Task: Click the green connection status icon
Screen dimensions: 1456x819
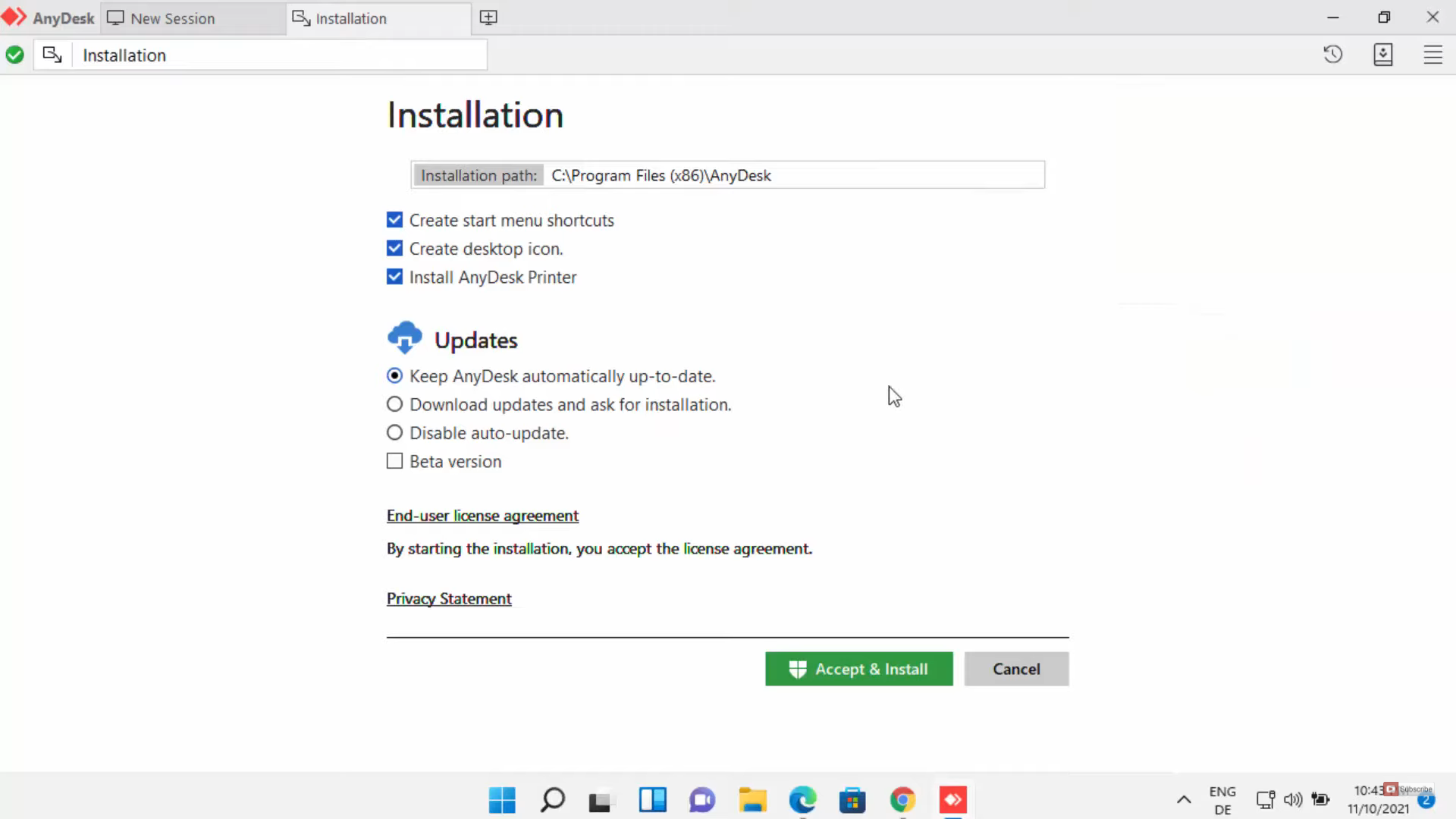Action: pos(14,55)
